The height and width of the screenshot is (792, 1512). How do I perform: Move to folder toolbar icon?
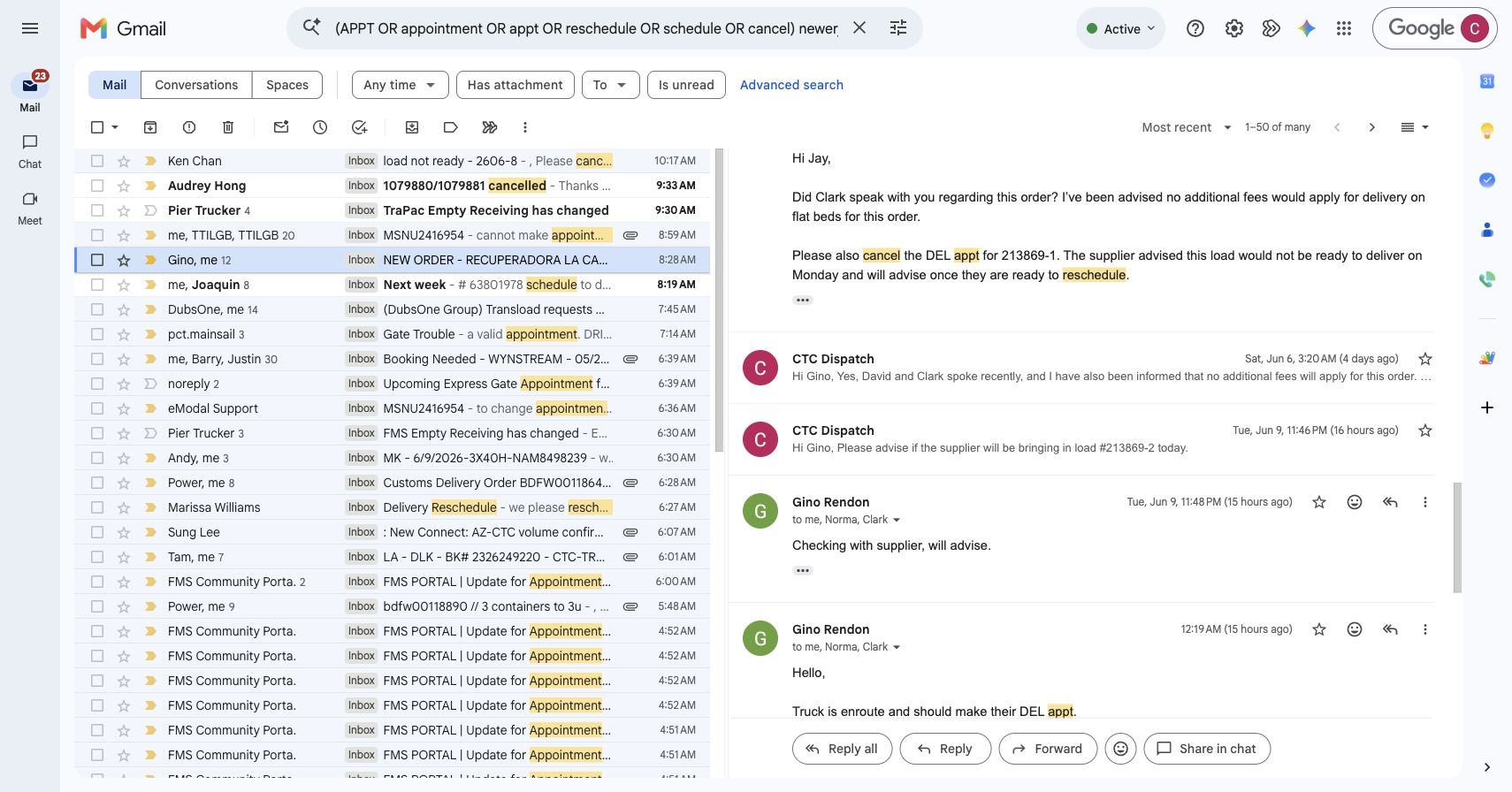[412, 127]
